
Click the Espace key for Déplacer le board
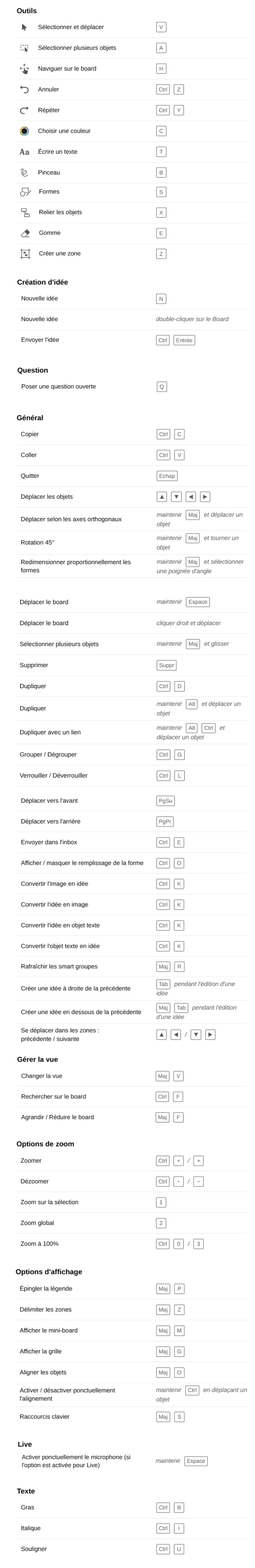coord(198,602)
